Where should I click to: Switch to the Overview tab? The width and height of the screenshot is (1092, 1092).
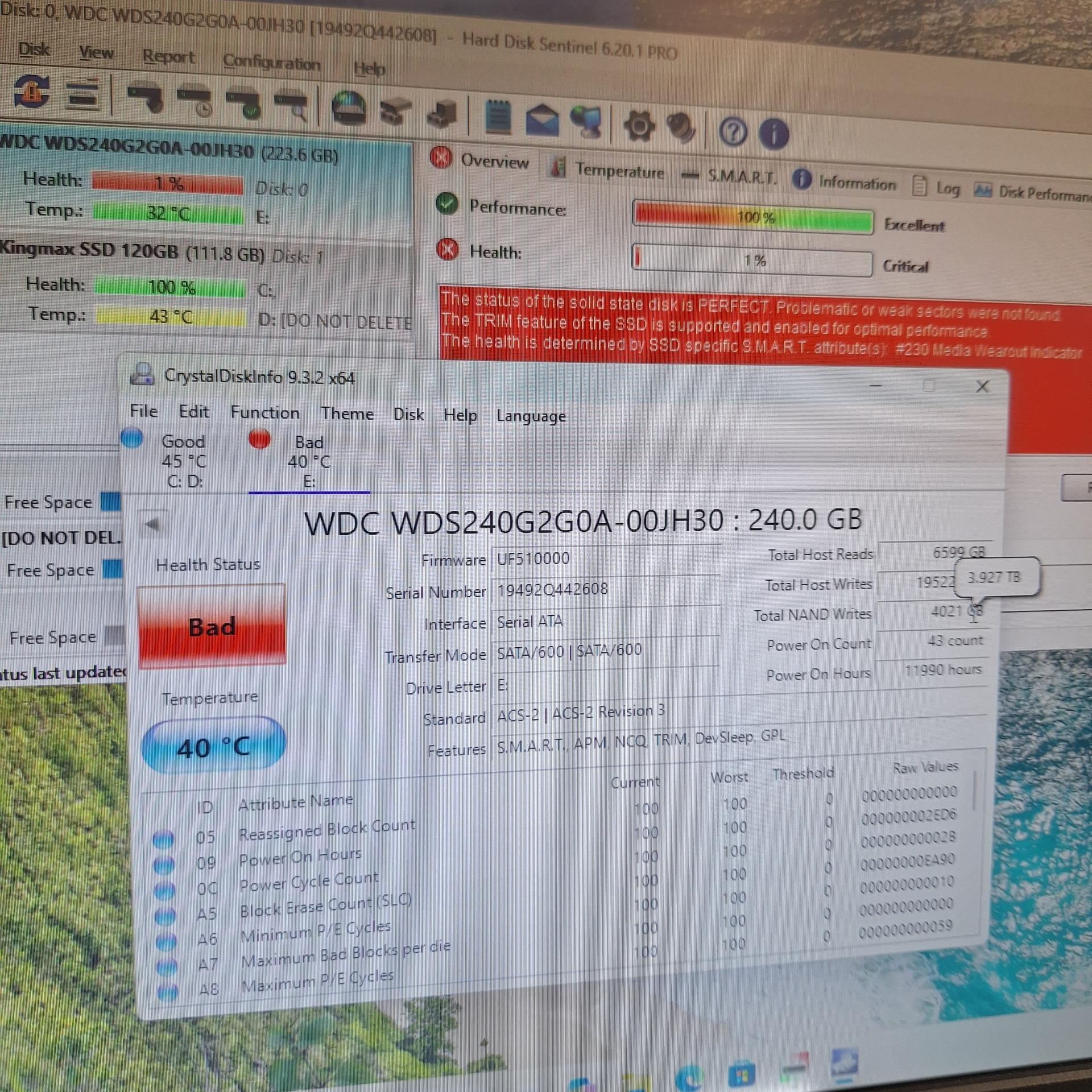[x=481, y=160]
